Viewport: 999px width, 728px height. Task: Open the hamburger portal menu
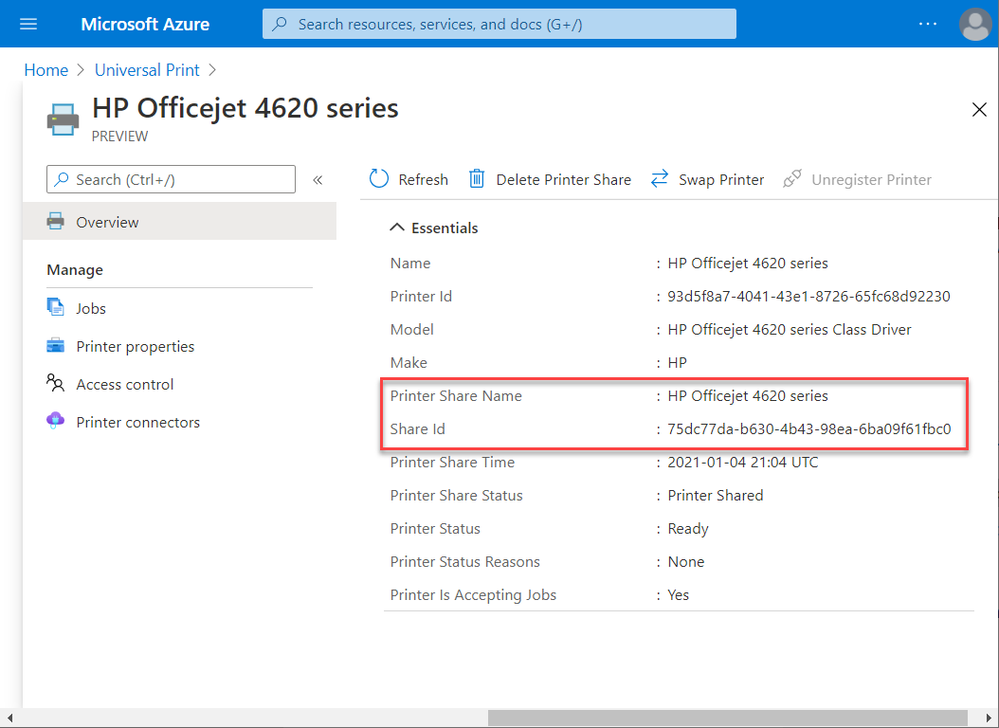pyautogui.click(x=28, y=24)
